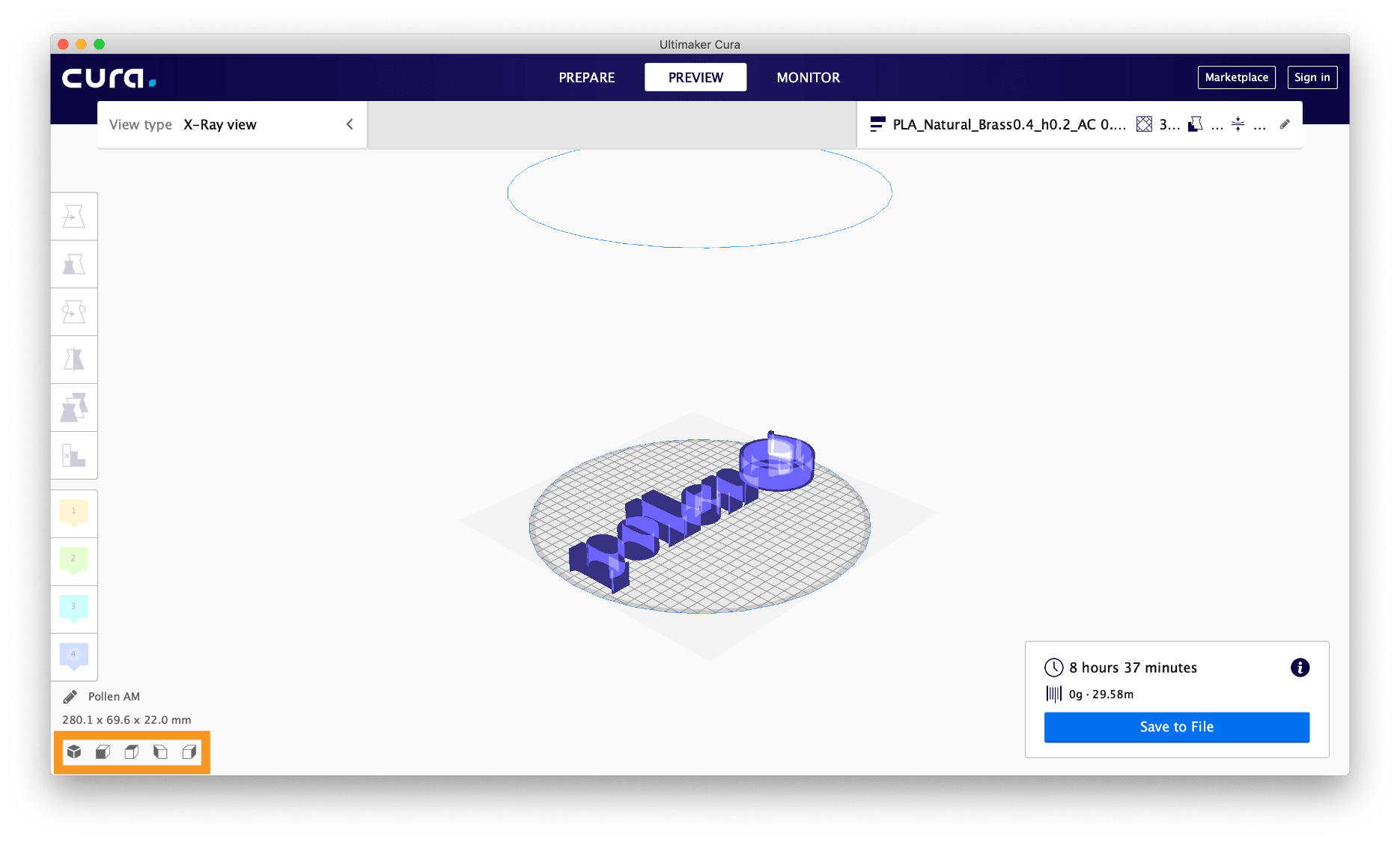Click the edit print settings pencil

pos(1285,124)
